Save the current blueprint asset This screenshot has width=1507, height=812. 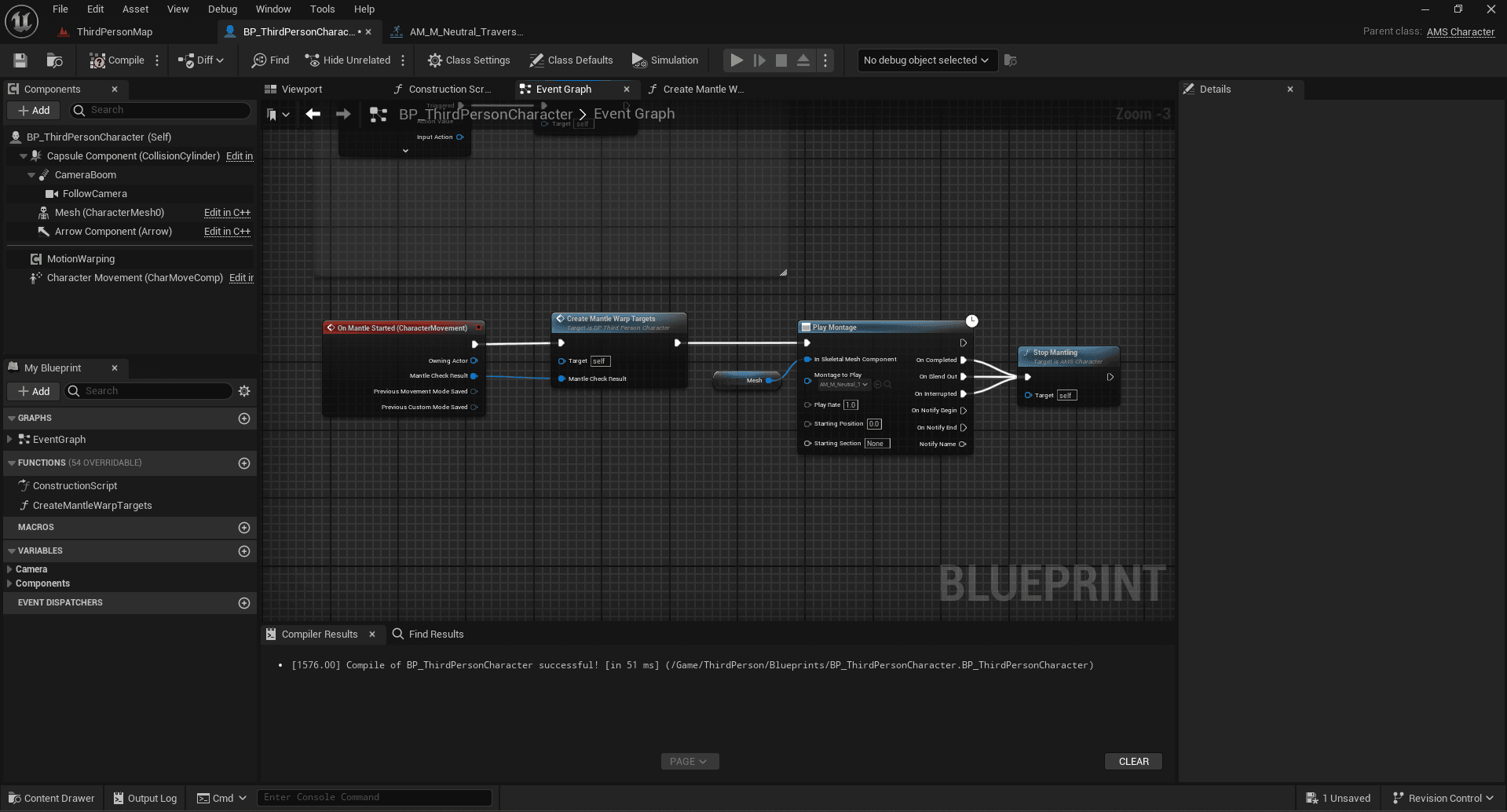tap(20, 60)
